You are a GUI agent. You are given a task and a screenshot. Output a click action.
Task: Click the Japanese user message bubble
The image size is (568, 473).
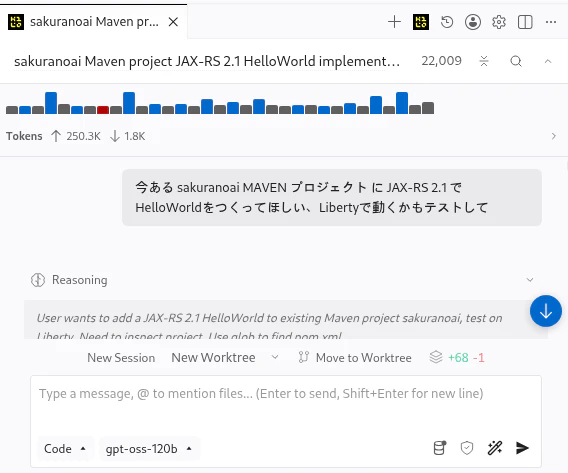332,197
